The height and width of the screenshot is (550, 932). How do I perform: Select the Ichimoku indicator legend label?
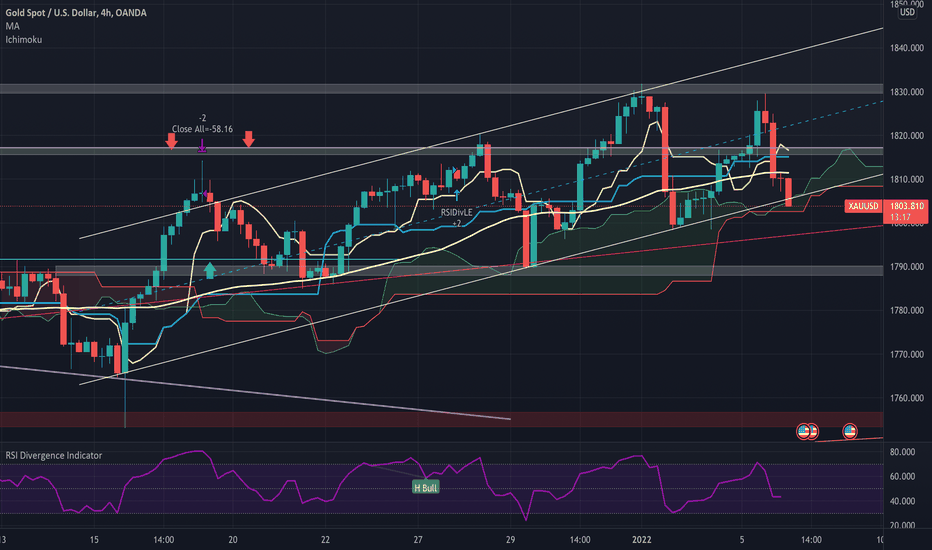(24, 40)
